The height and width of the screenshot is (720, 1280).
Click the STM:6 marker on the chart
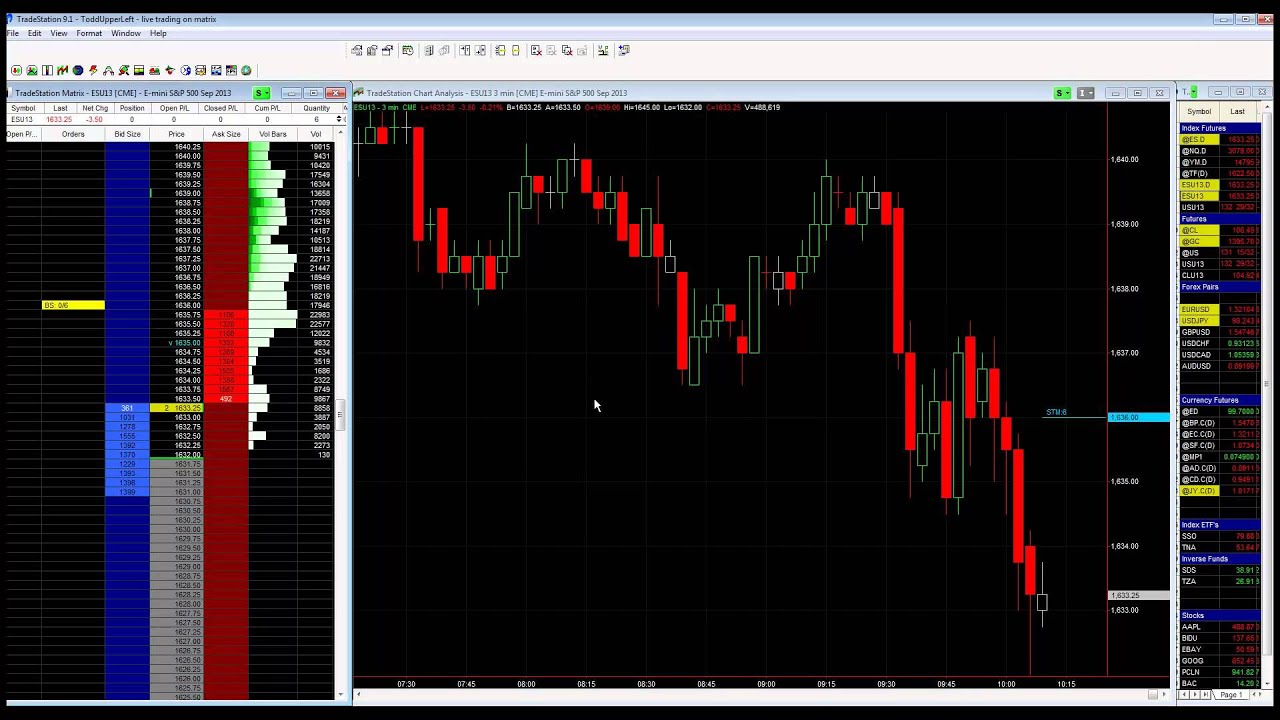[x=1056, y=412]
